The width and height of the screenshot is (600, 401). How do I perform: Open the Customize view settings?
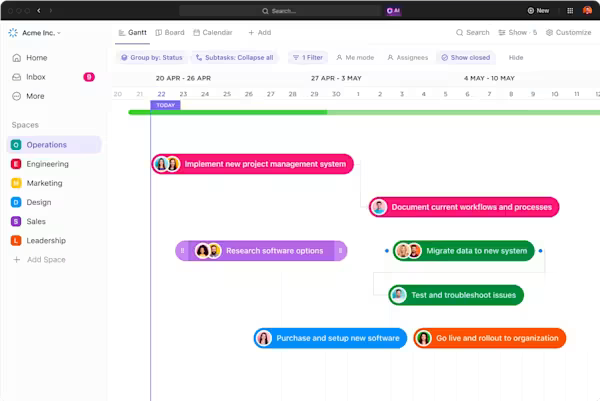point(568,33)
